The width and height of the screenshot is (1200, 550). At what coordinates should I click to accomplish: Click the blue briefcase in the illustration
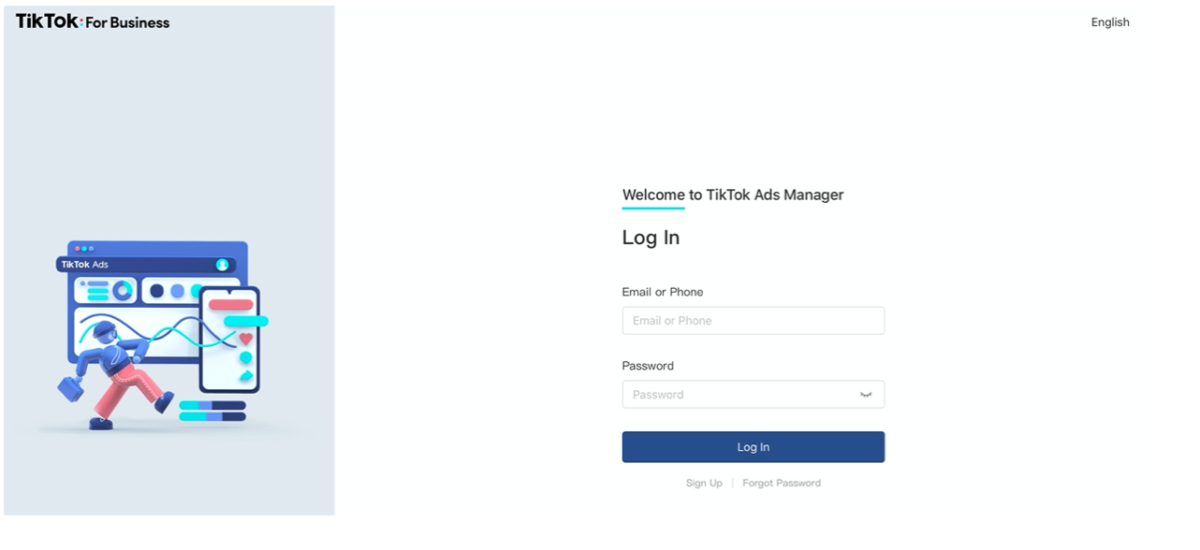click(x=70, y=386)
